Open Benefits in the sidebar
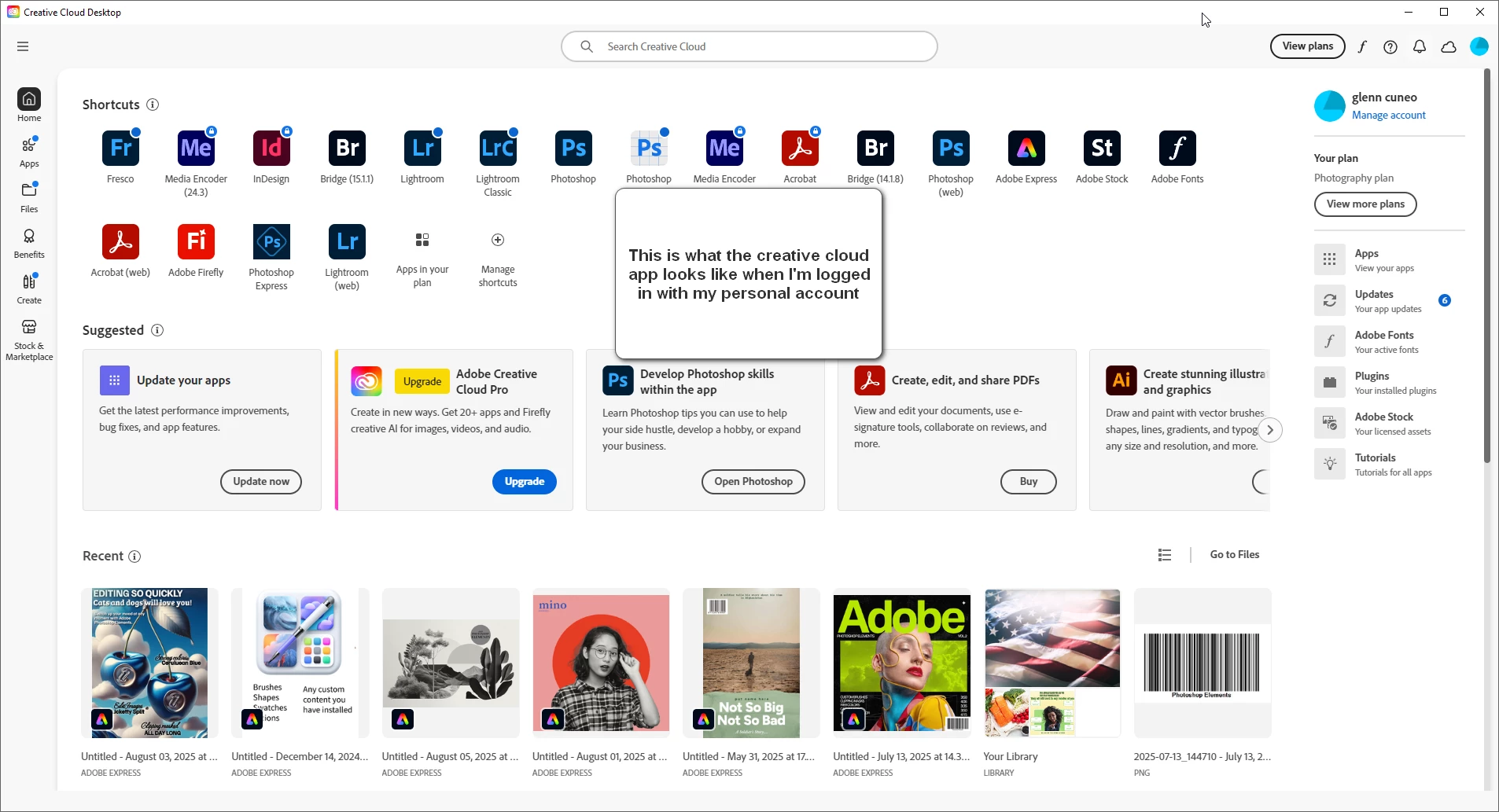Image resolution: width=1499 pixels, height=812 pixels. [29, 243]
